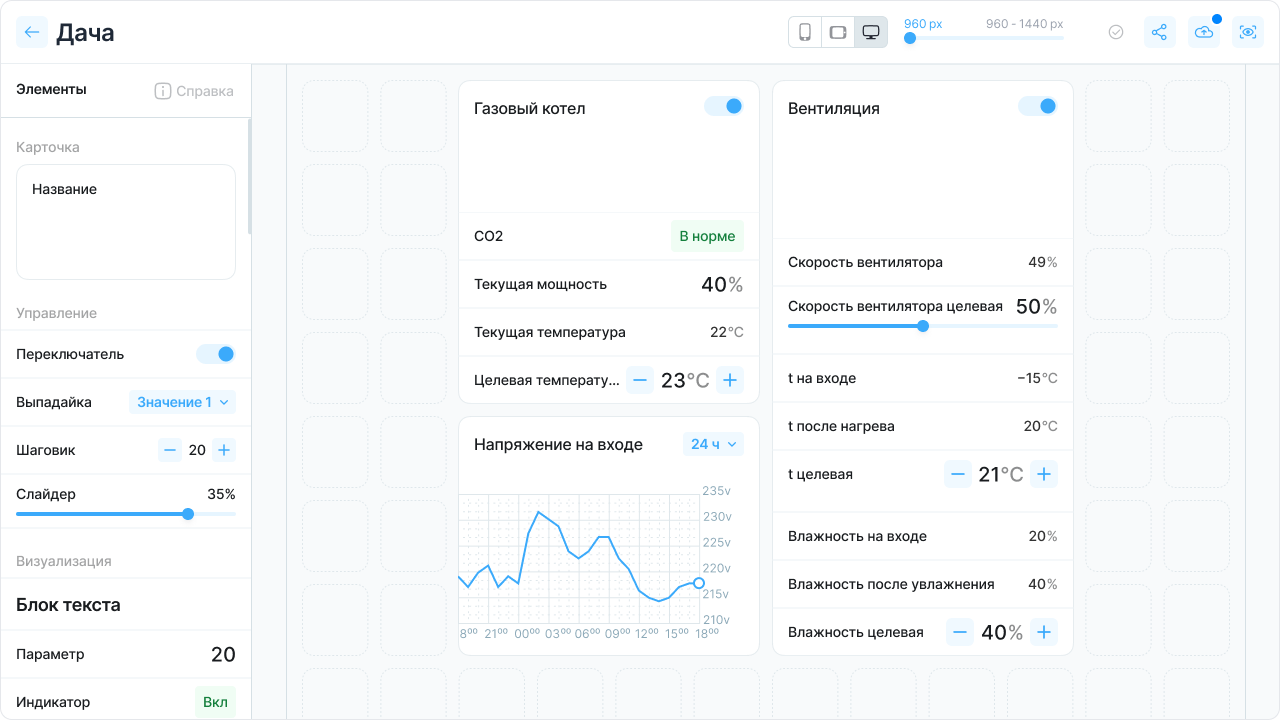Open the 24 ч period dropdown
The width and height of the screenshot is (1280, 720).
point(713,444)
